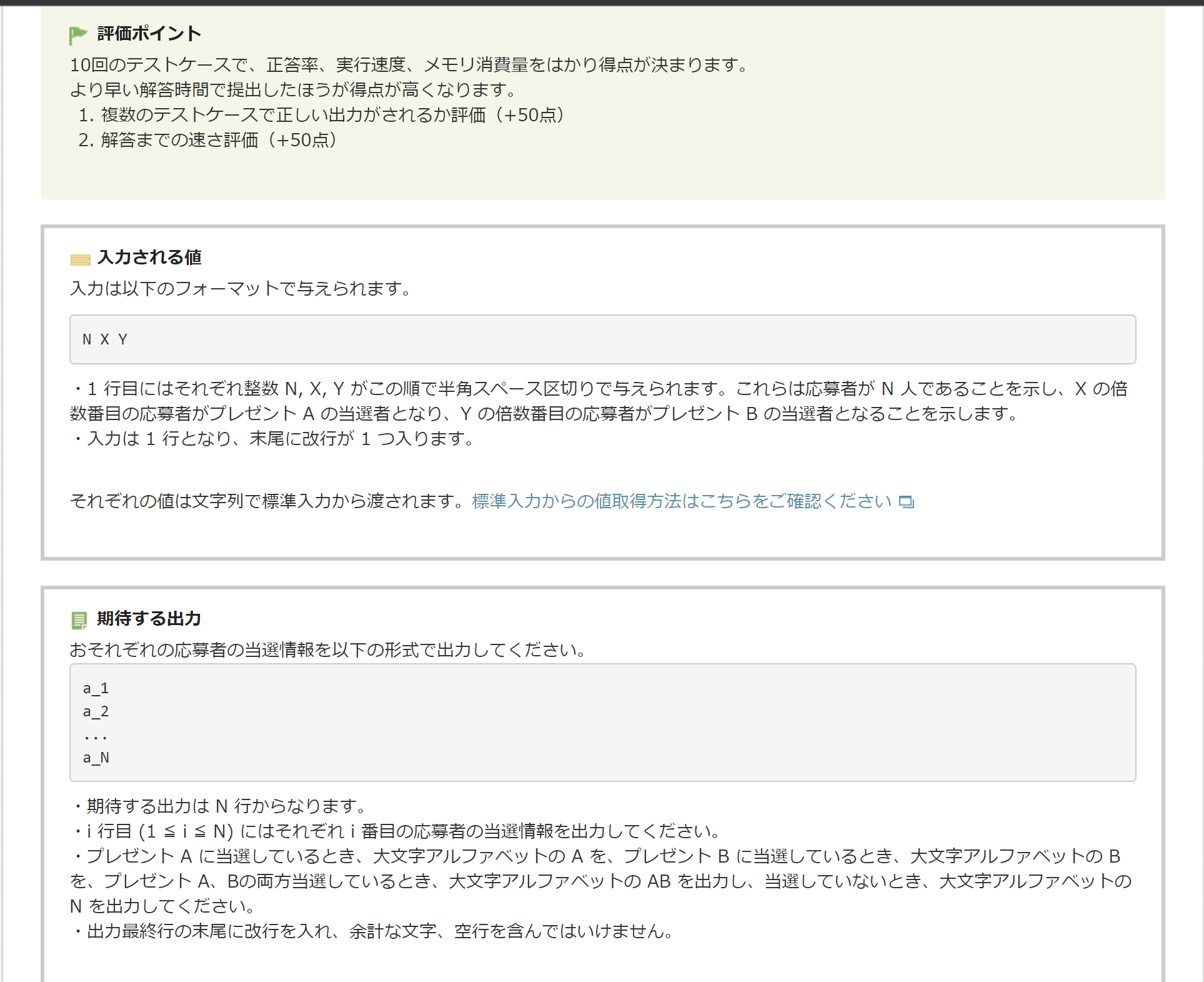Screen dimensions: 1204x982
Task: Click the green notepad icon beside 期待する出力
Action: coord(79,620)
